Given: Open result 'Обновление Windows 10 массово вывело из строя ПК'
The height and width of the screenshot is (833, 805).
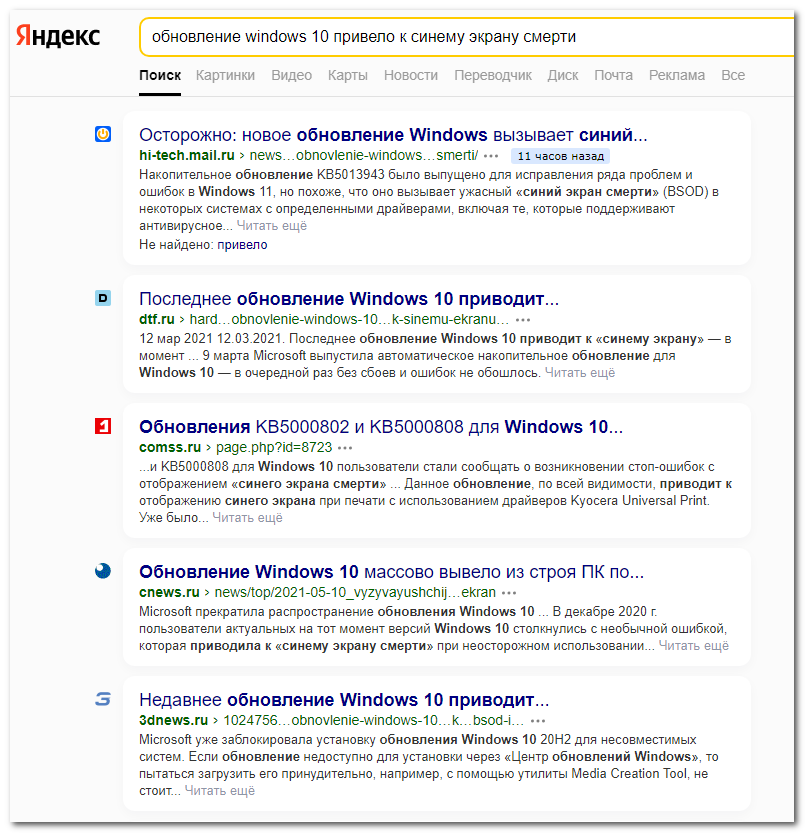Looking at the screenshot, I should coord(391,572).
